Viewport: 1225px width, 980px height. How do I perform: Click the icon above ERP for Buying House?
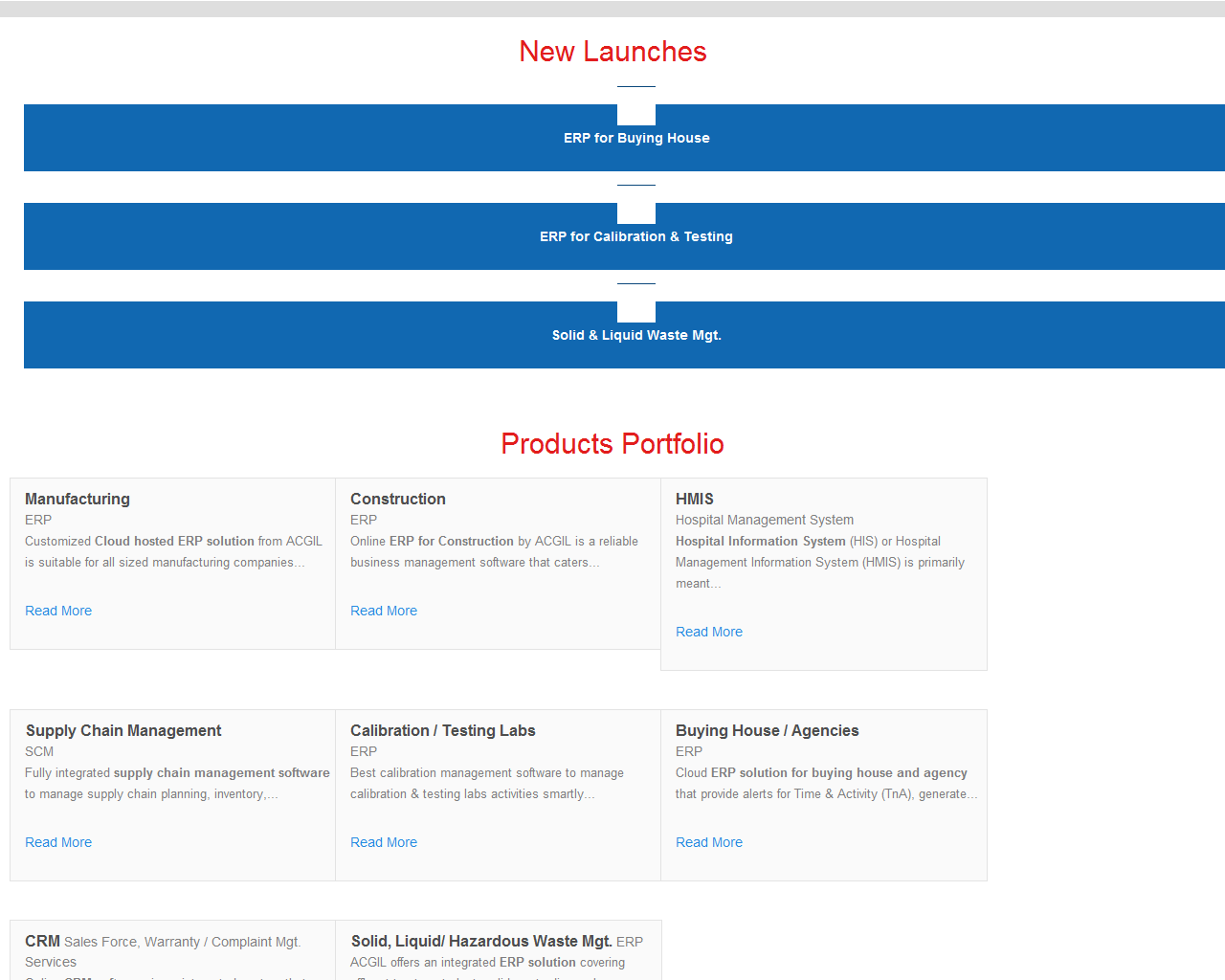636,106
